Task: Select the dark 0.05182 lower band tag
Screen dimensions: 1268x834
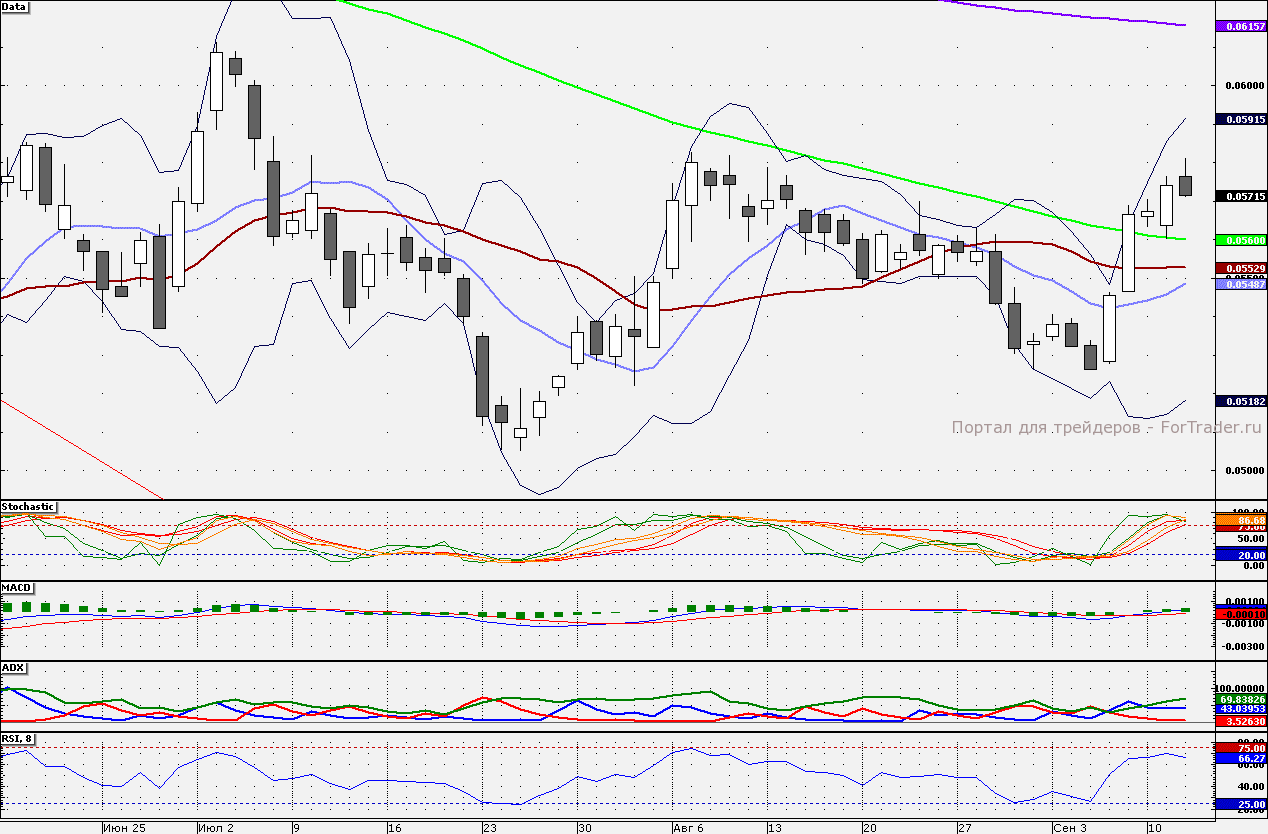Action: click(x=1240, y=401)
